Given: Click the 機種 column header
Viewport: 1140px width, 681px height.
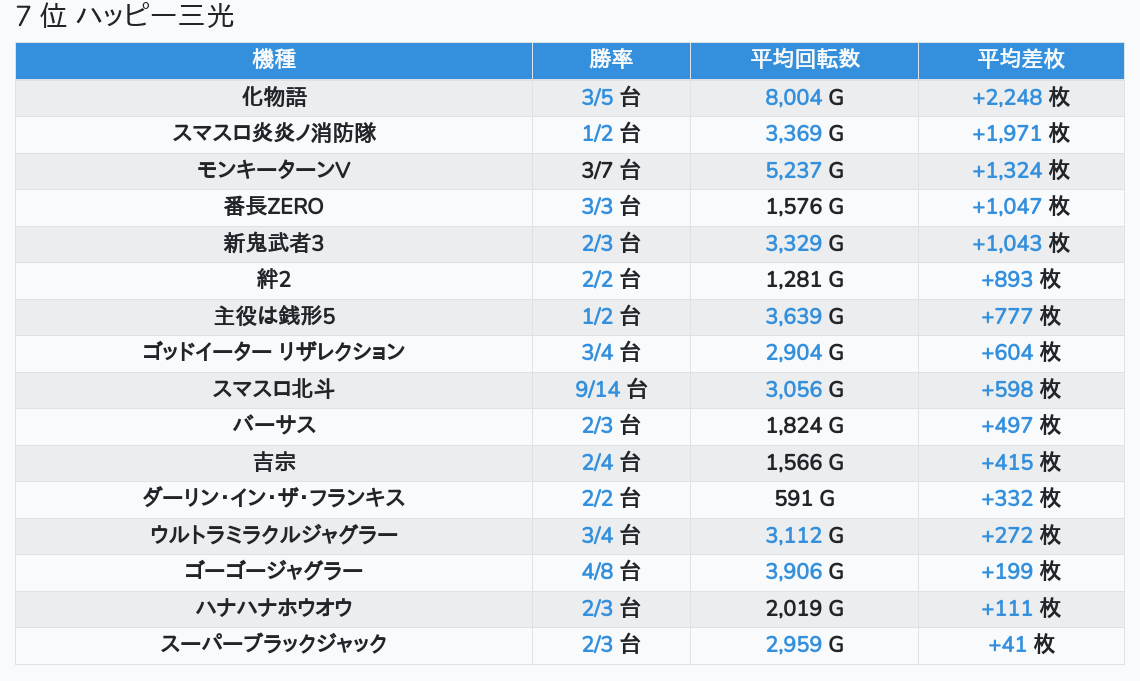Looking at the screenshot, I should pyautogui.click(x=274, y=60).
